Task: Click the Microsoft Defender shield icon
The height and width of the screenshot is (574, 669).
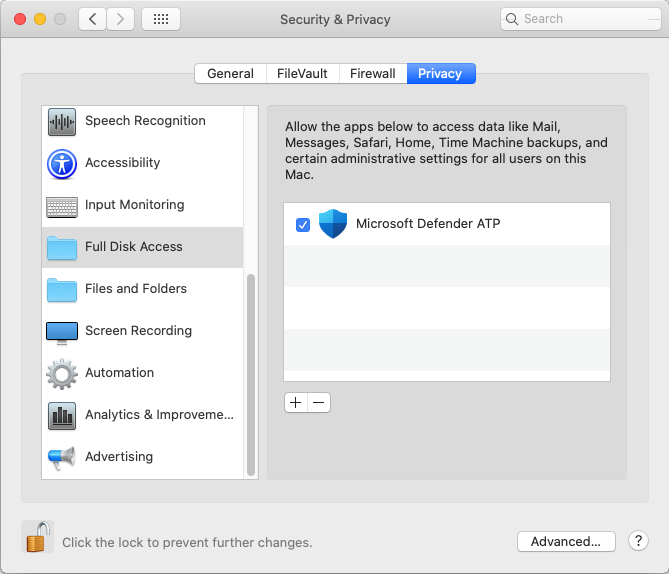Action: 333,224
